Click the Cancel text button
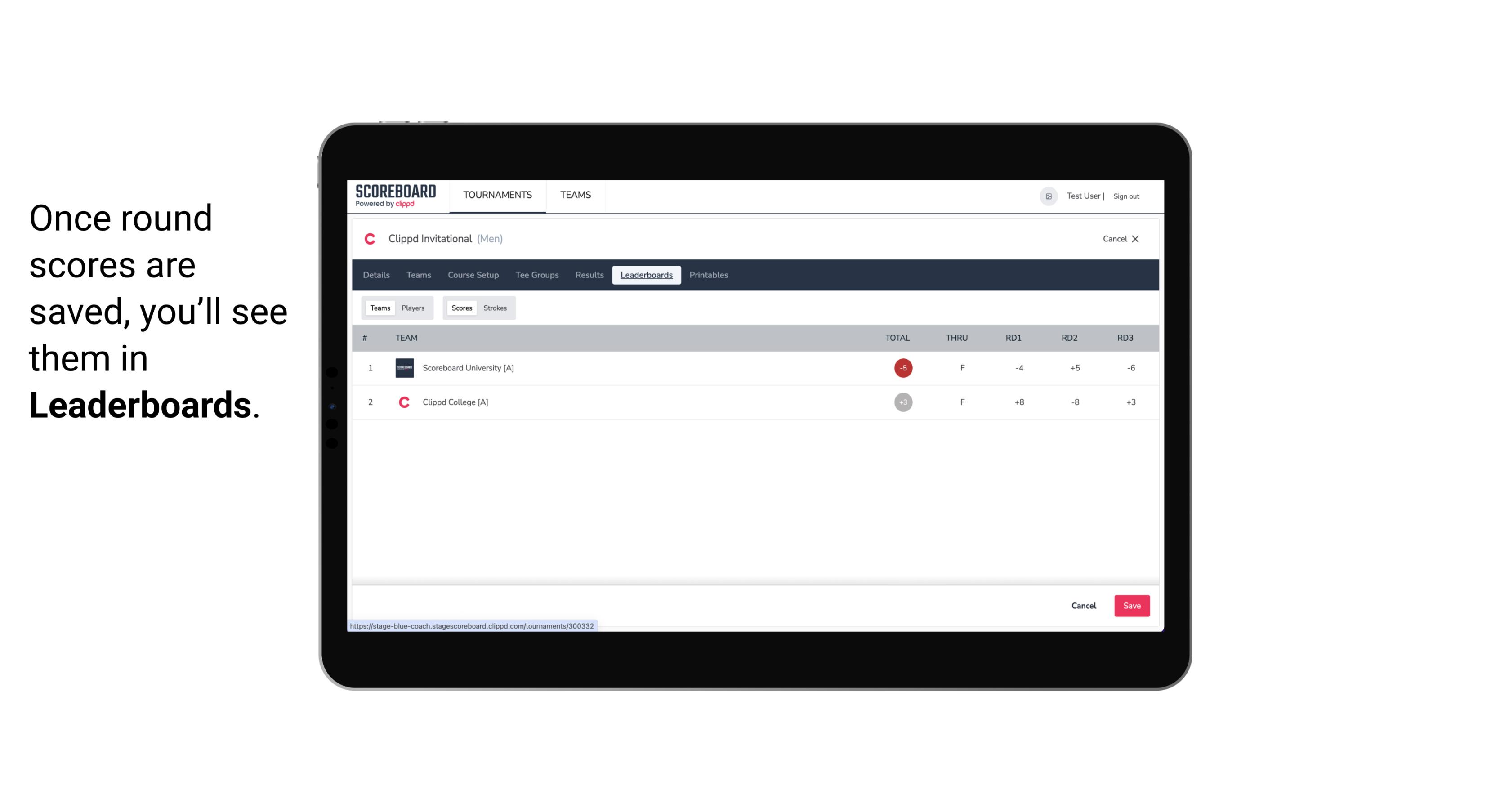1509x812 pixels. click(1083, 605)
